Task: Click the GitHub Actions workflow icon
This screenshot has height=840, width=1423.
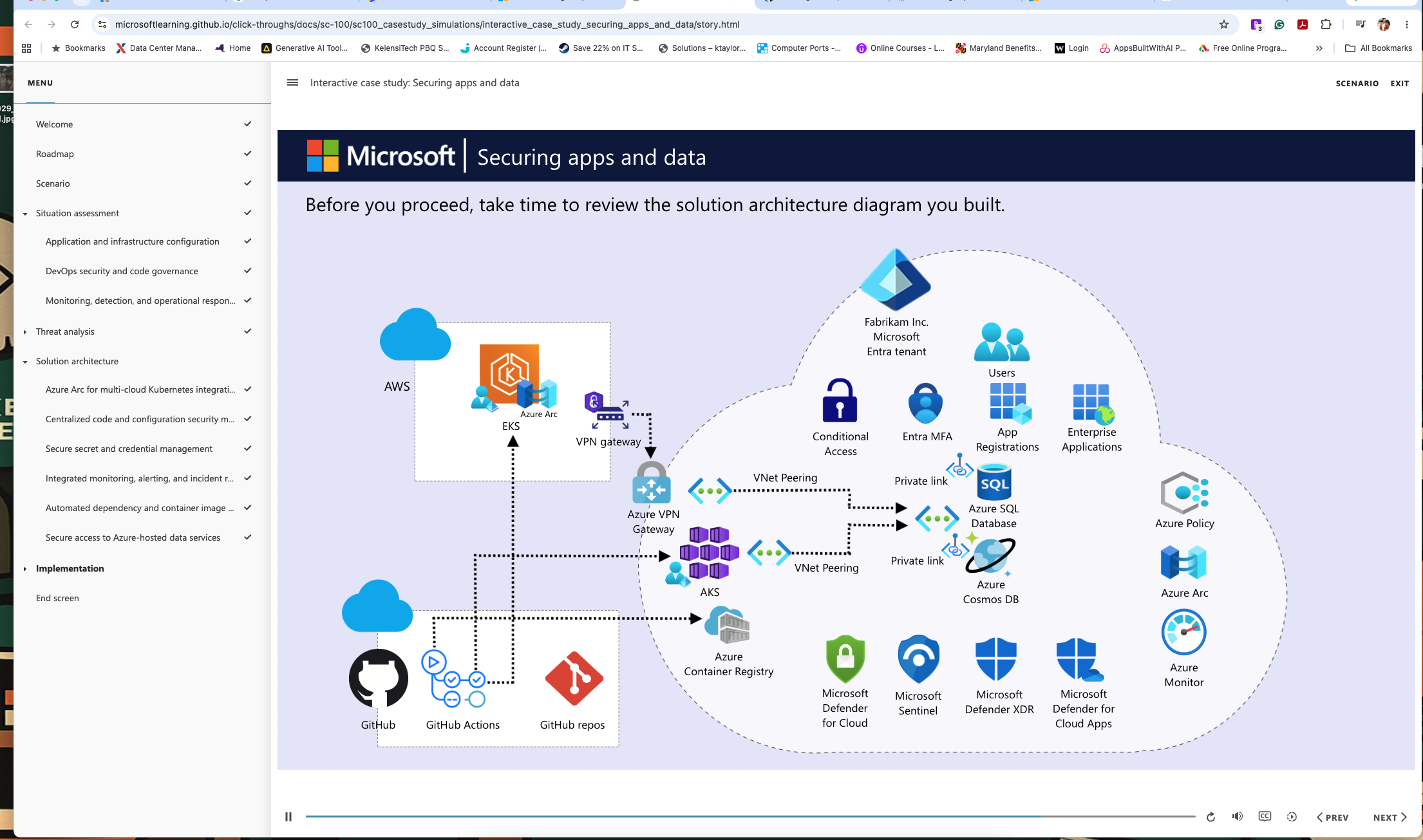Action: [453, 679]
